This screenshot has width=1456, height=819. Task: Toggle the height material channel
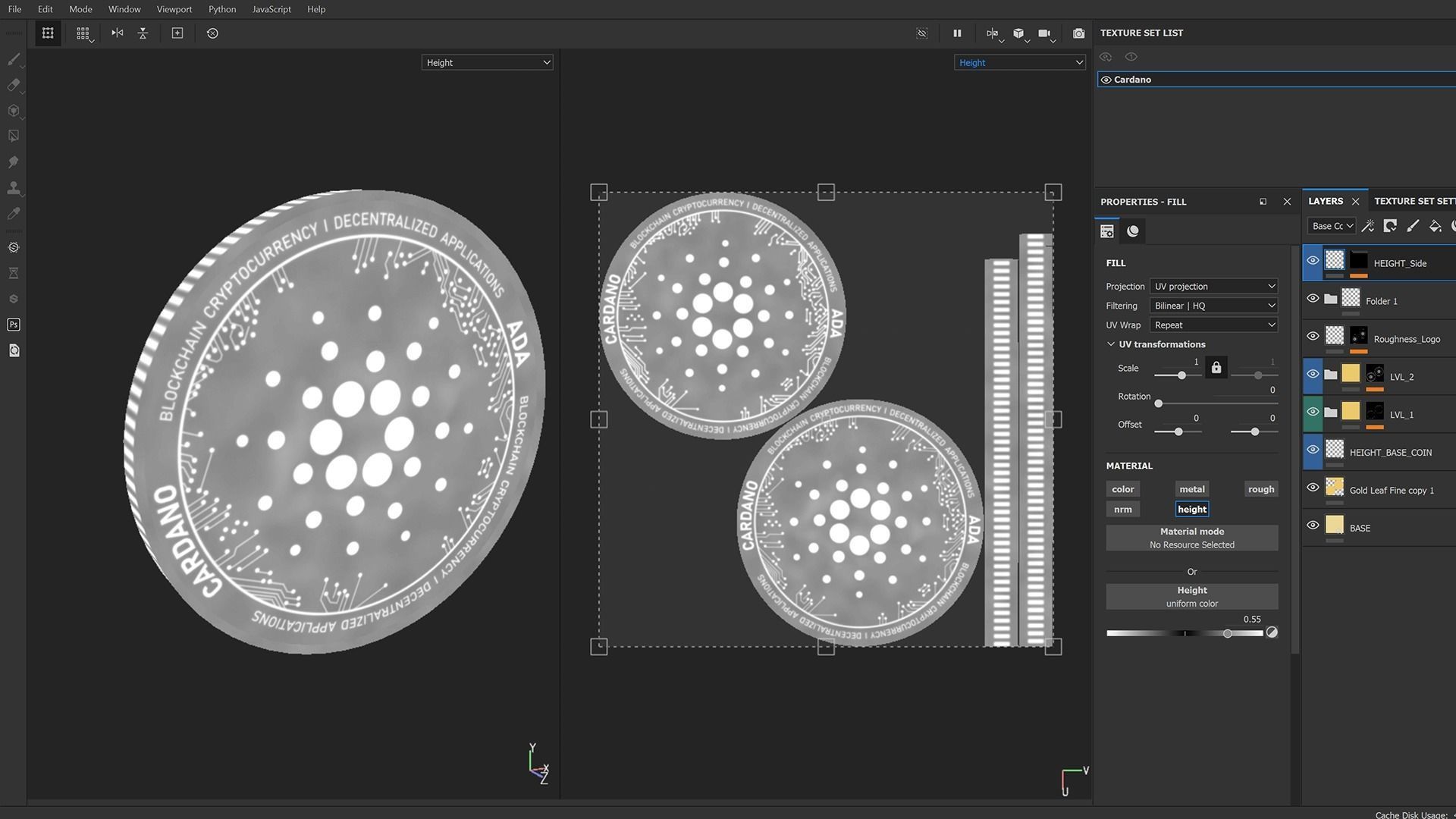tap(1192, 510)
